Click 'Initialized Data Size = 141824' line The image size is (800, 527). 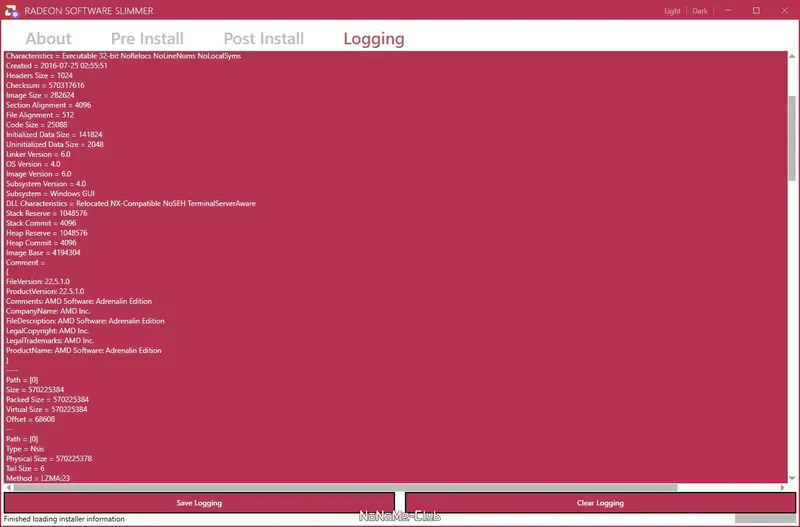tap(54, 134)
